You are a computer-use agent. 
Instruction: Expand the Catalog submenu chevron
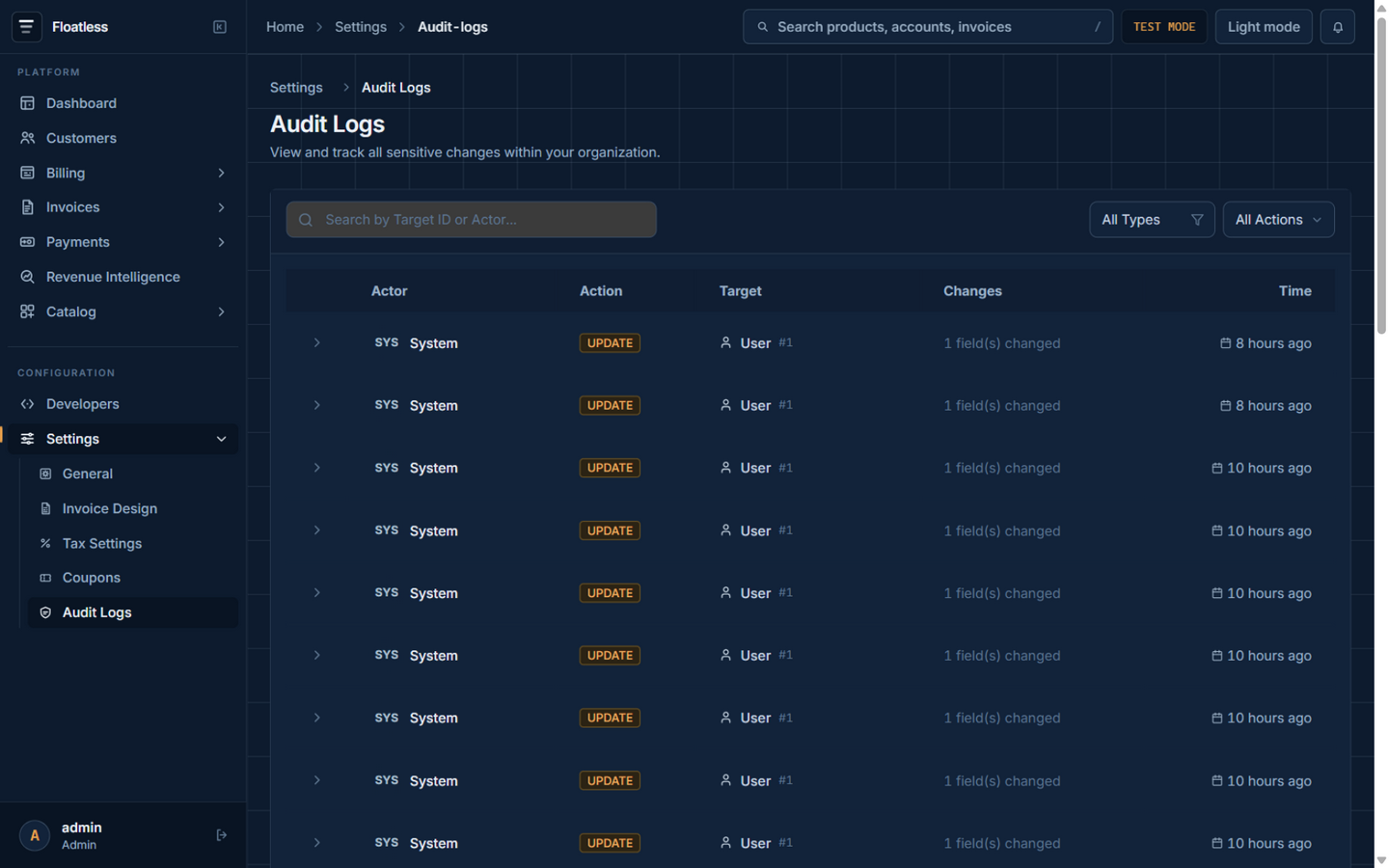click(221, 312)
